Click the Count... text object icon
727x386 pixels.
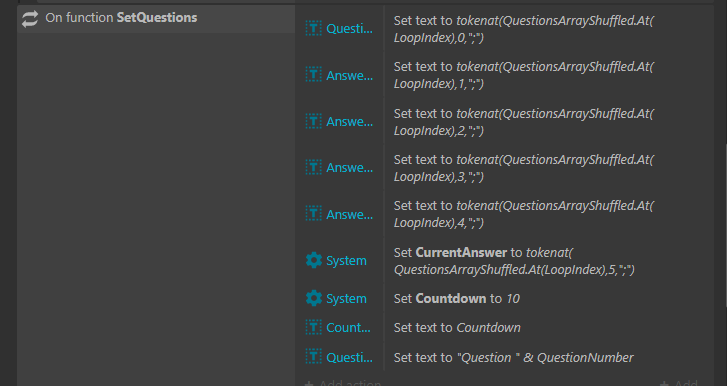coord(313,328)
